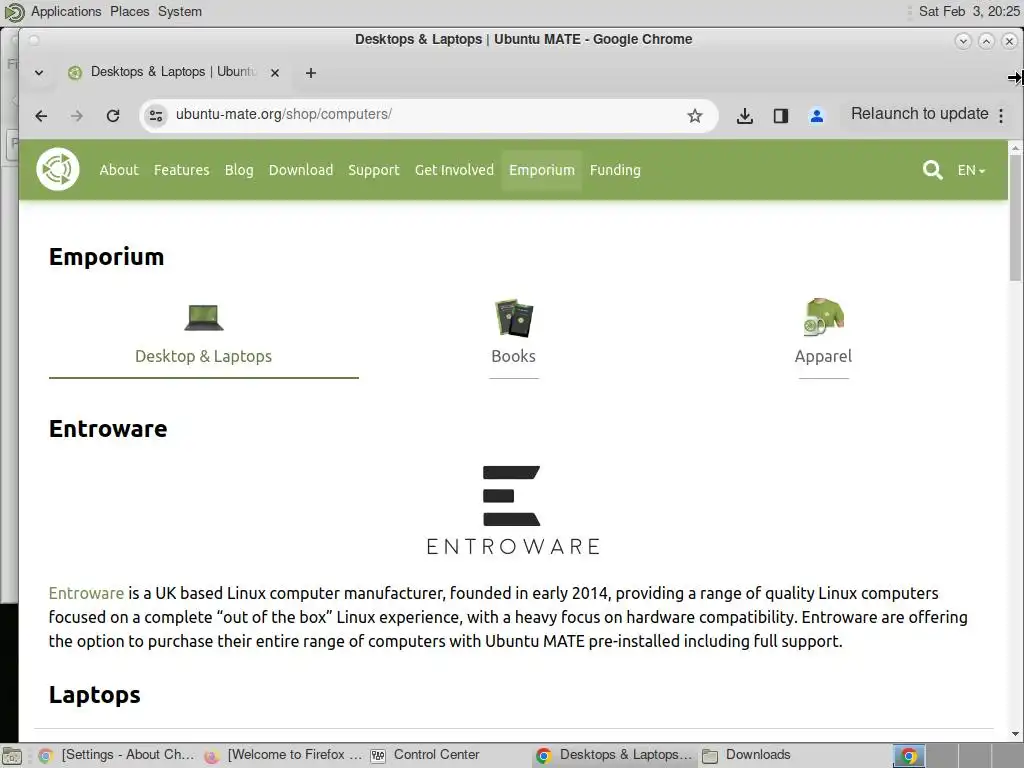
Task: Open the Download page
Action: coord(301,170)
